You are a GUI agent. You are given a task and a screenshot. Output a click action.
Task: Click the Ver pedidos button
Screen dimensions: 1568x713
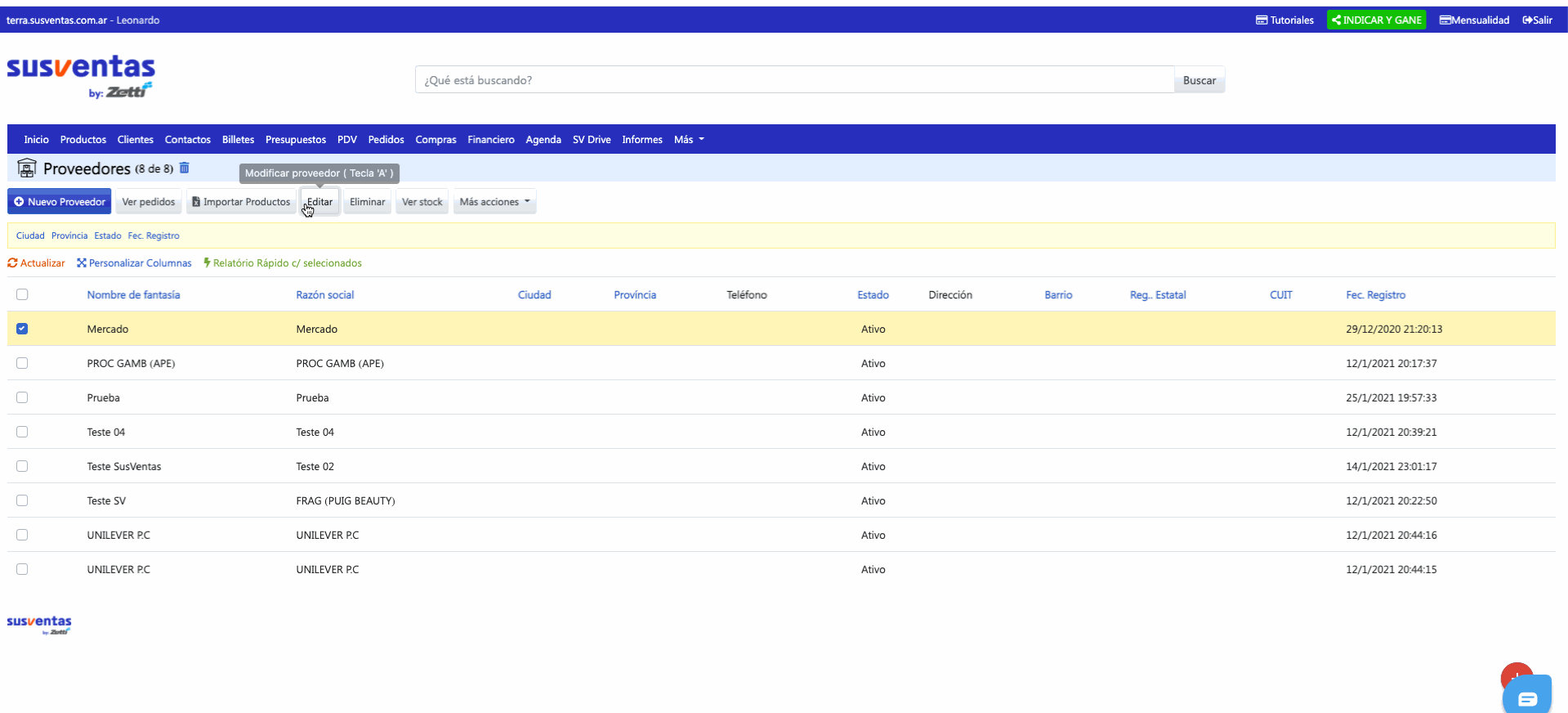pyautogui.click(x=149, y=201)
